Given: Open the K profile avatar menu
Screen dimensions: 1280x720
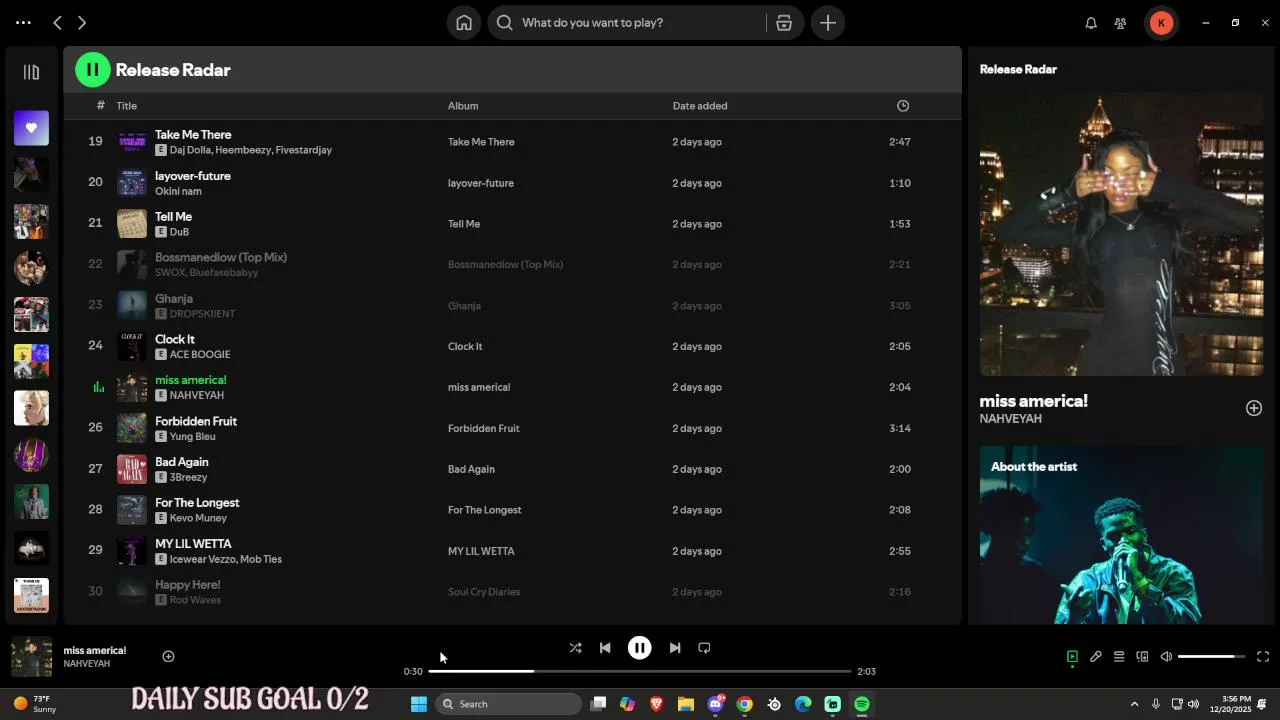Looking at the screenshot, I should pos(1161,22).
